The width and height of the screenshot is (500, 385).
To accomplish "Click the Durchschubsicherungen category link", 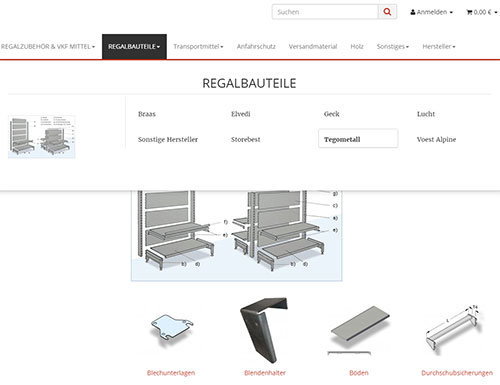I will click(x=457, y=373).
